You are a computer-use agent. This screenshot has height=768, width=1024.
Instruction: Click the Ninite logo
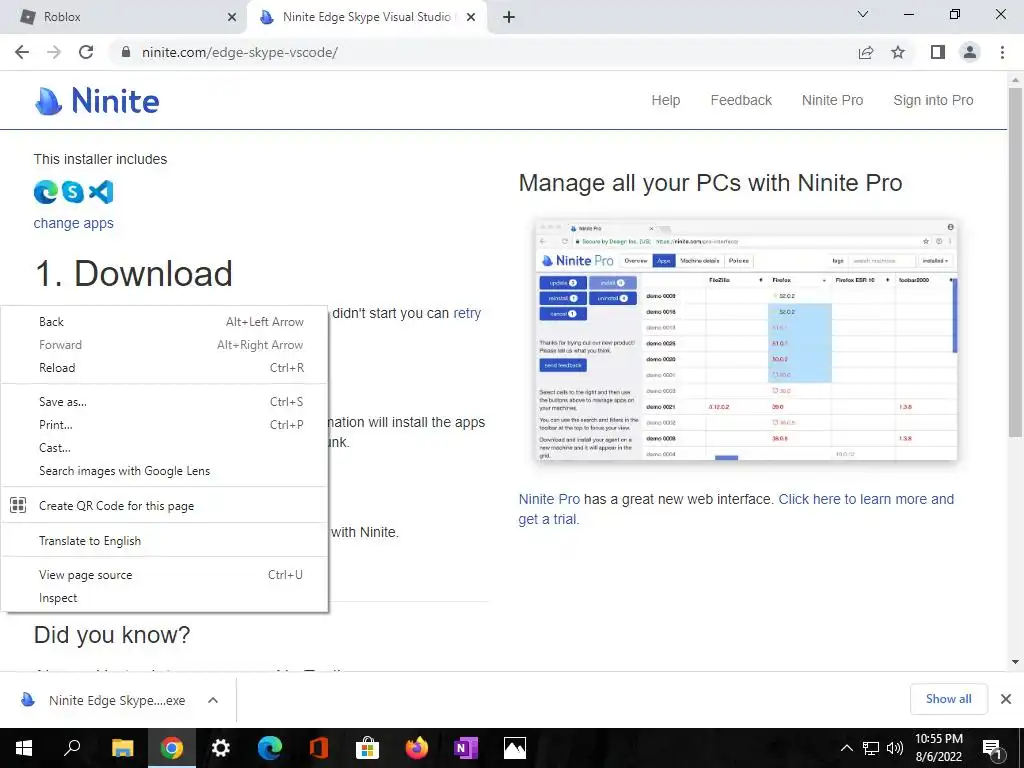pos(97,101)
